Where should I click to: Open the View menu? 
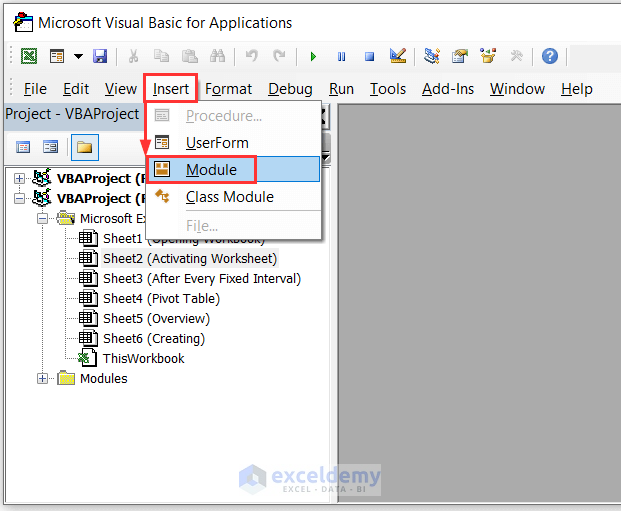click(121, 89)
